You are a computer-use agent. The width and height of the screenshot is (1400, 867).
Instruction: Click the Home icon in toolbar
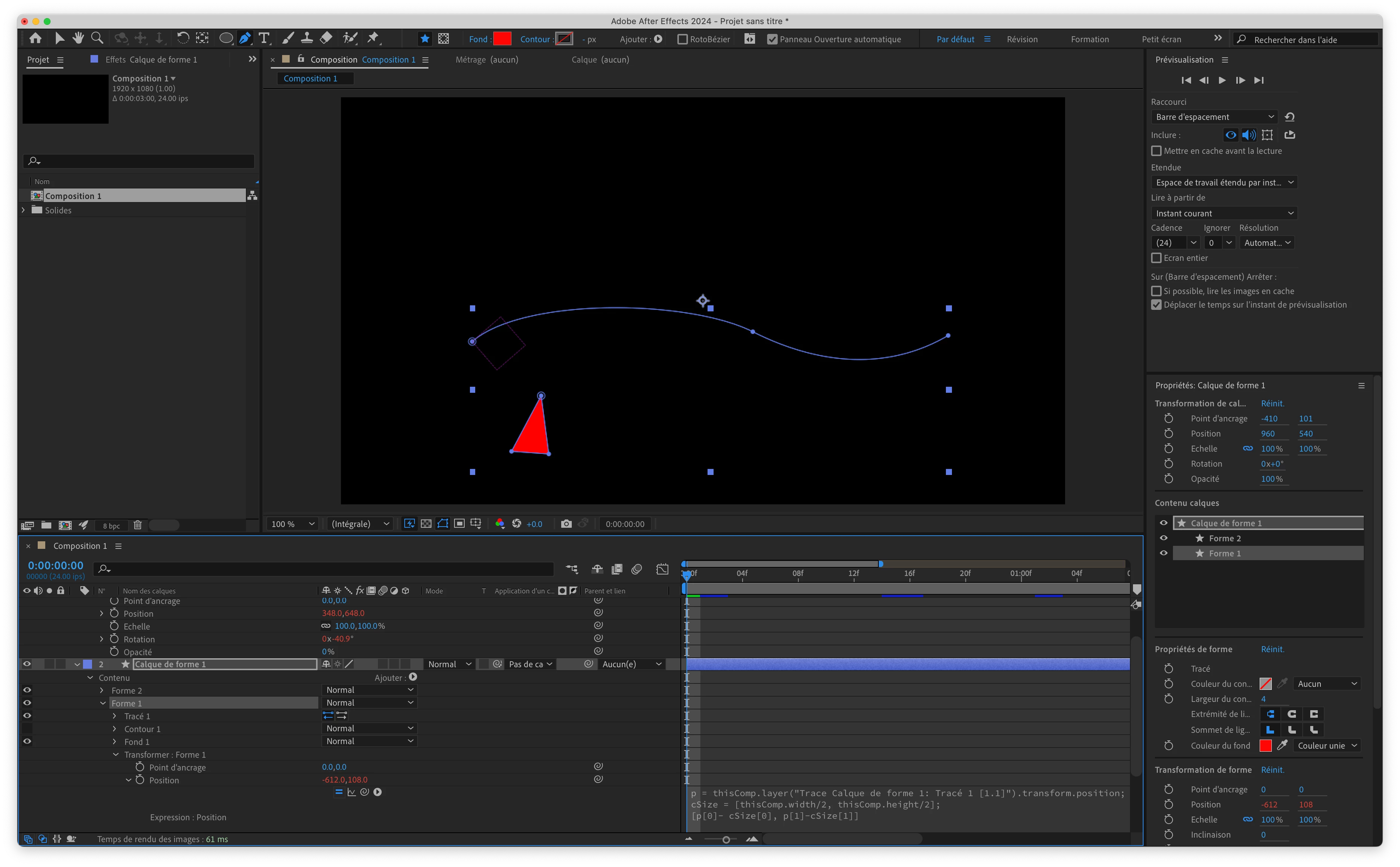pos(35,38)
